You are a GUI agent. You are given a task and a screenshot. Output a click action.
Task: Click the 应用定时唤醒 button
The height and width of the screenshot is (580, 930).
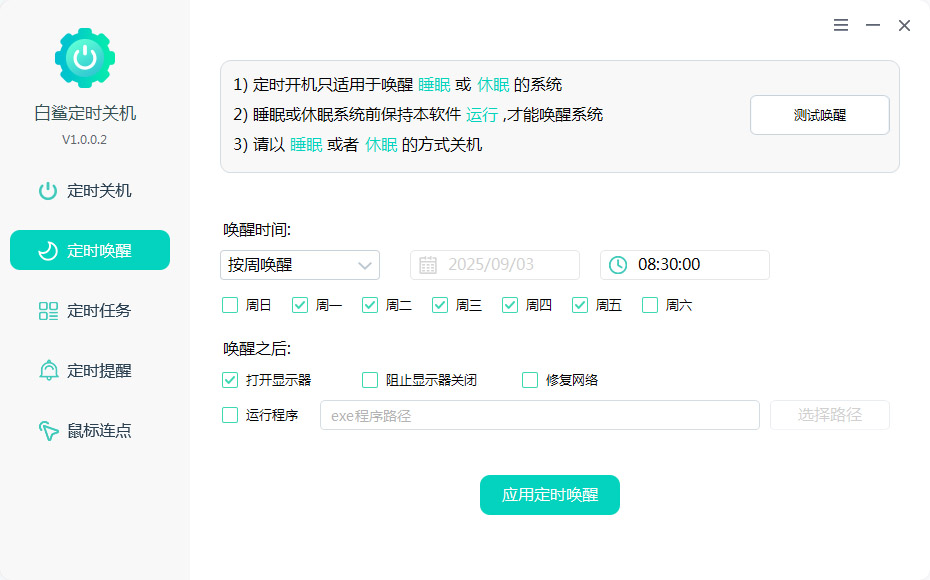pos(549,495)
